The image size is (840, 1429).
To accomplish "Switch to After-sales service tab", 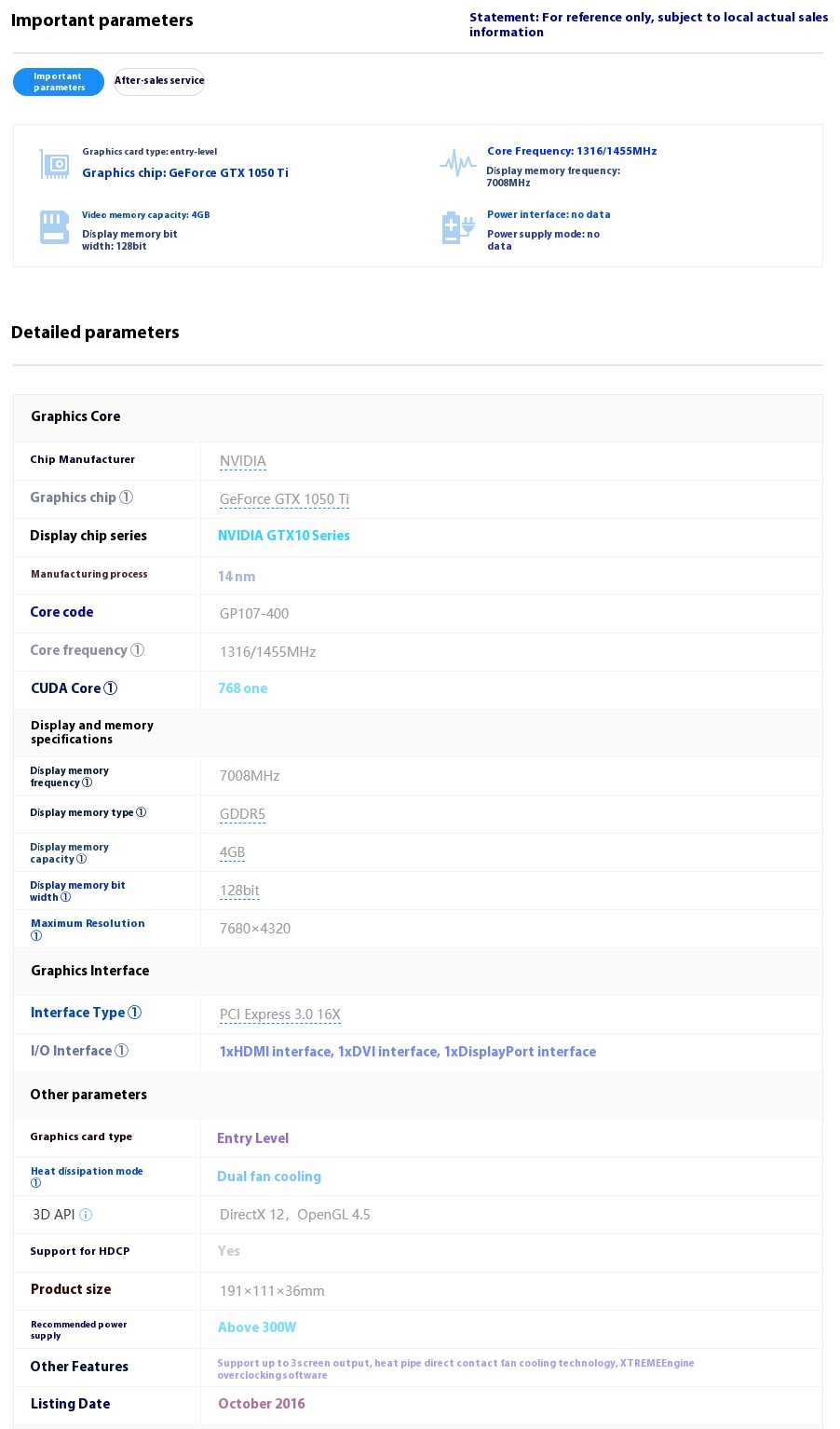I will (159, 81).
